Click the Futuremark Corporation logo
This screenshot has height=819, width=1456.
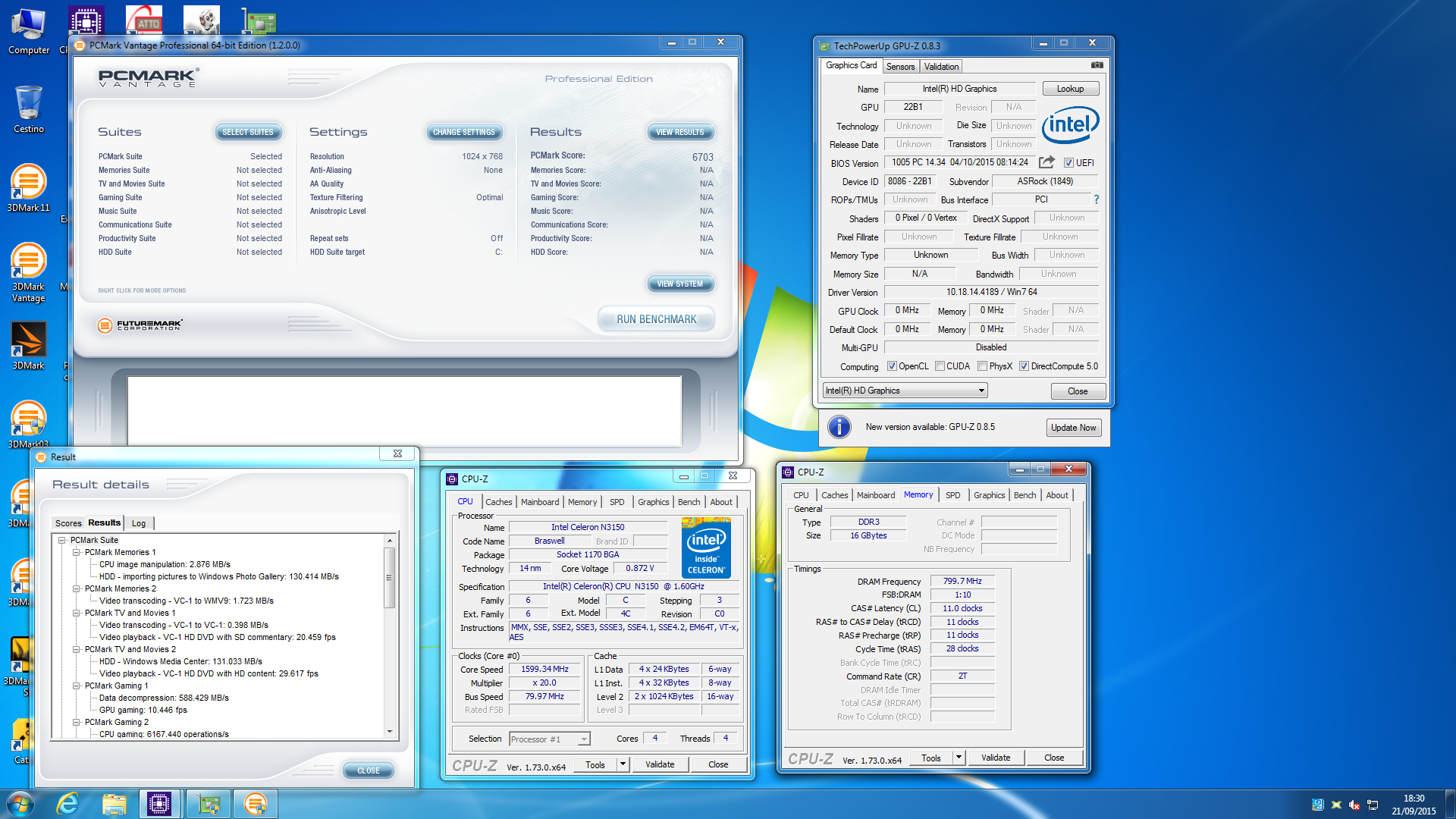tap(140, 325)
